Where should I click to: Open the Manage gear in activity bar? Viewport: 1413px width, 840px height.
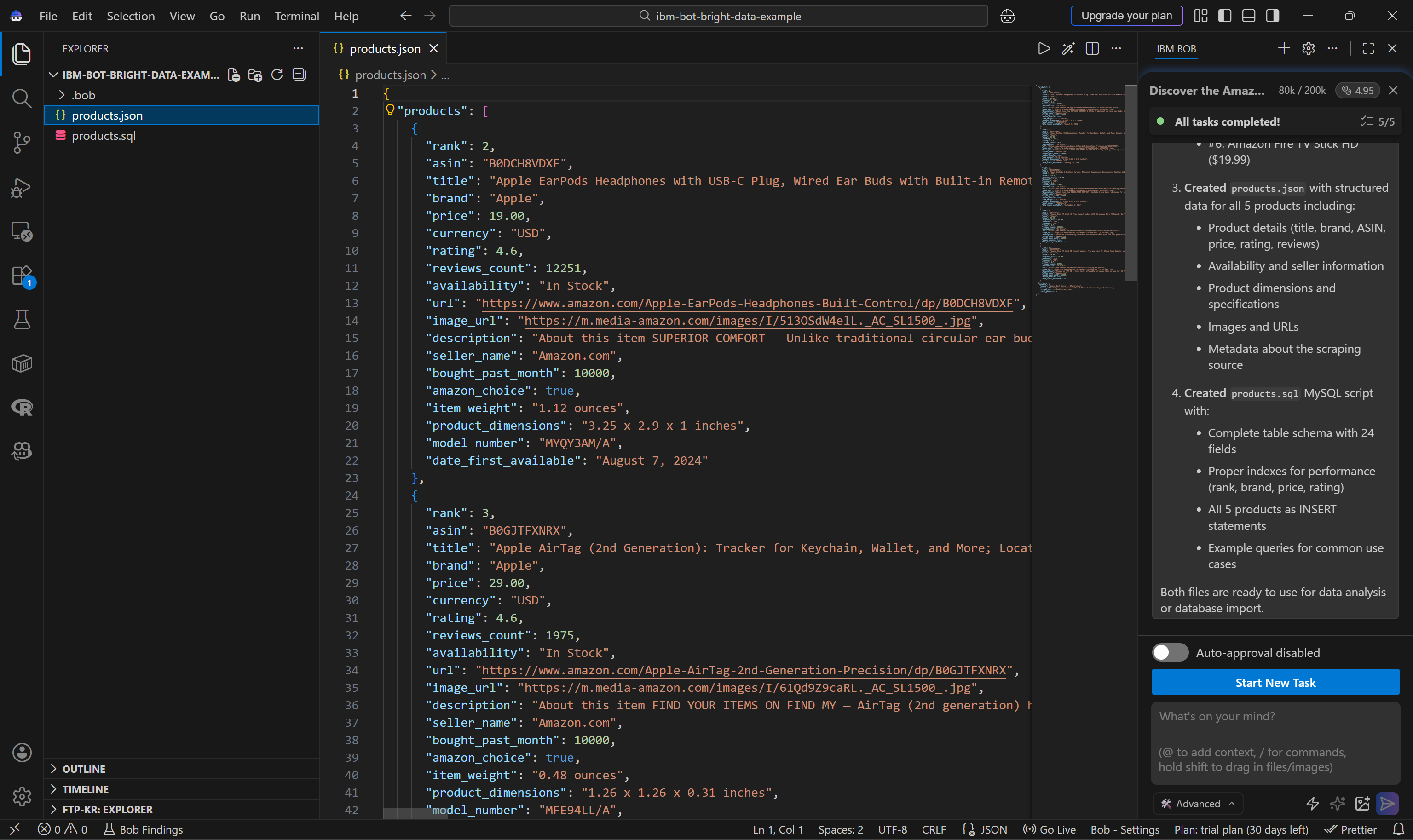(22, 796)
